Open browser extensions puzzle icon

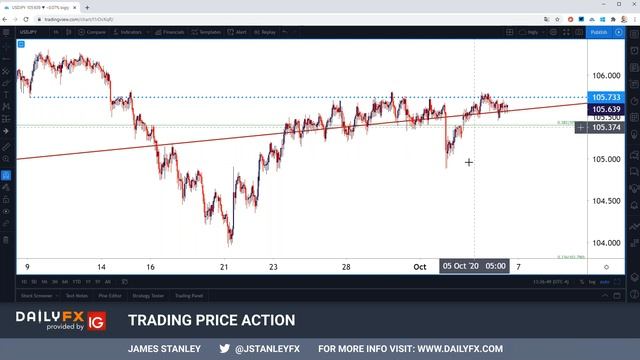click(x=613, y=19)
